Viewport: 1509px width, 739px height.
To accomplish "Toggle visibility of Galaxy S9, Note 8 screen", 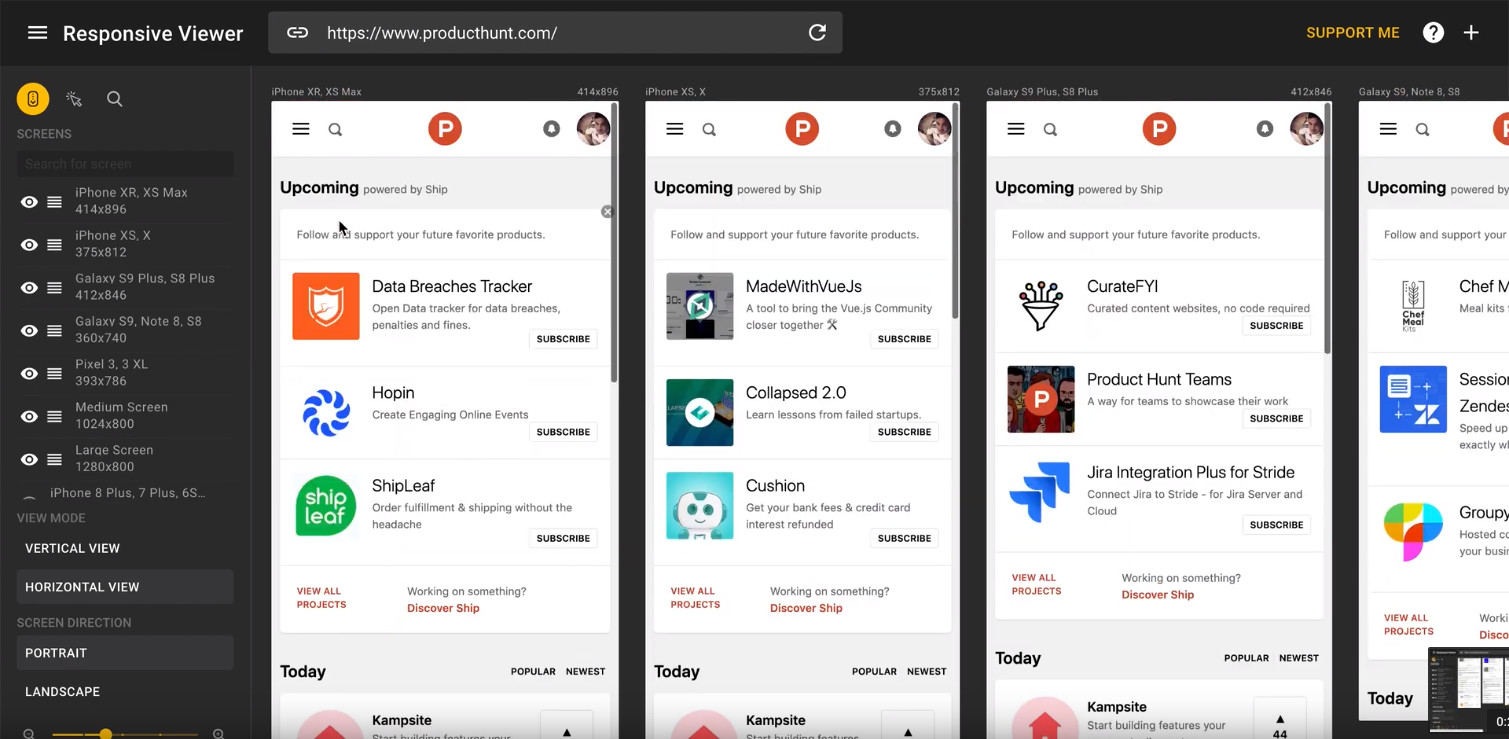I will [29, 331].
